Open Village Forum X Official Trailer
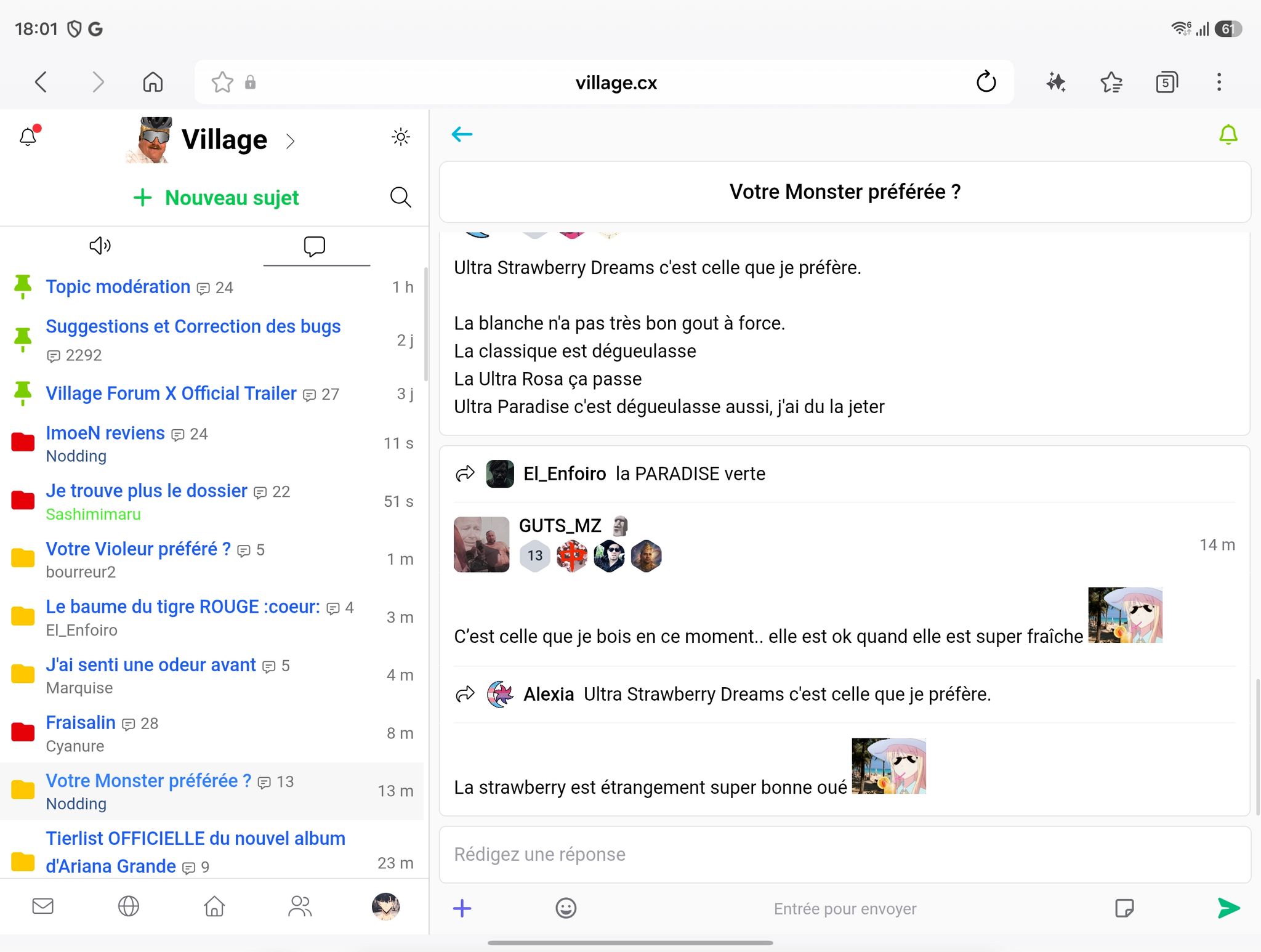Viewport: 1261px width, 952px height. tap(171, 393)
